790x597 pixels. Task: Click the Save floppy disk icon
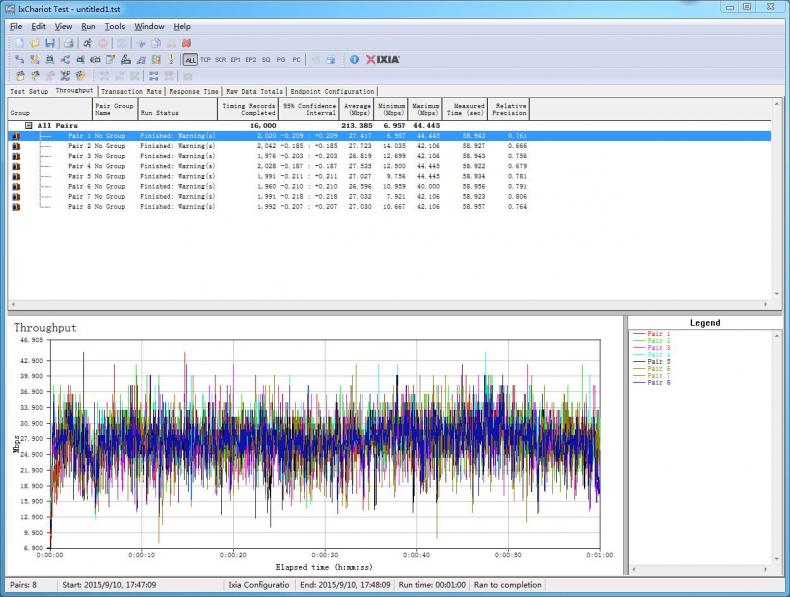click(50, 43)
